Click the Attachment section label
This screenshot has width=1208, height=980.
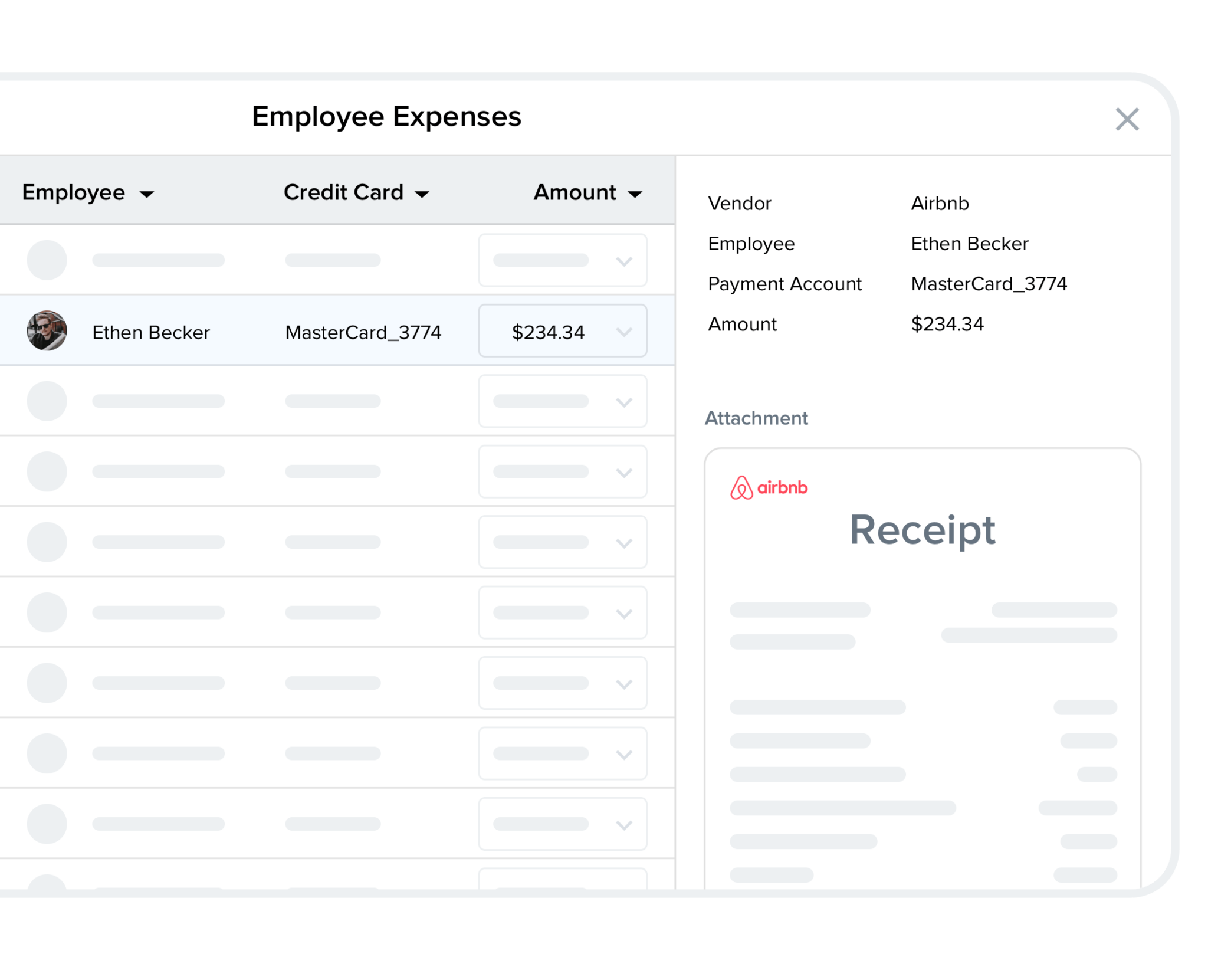(756, 418)
